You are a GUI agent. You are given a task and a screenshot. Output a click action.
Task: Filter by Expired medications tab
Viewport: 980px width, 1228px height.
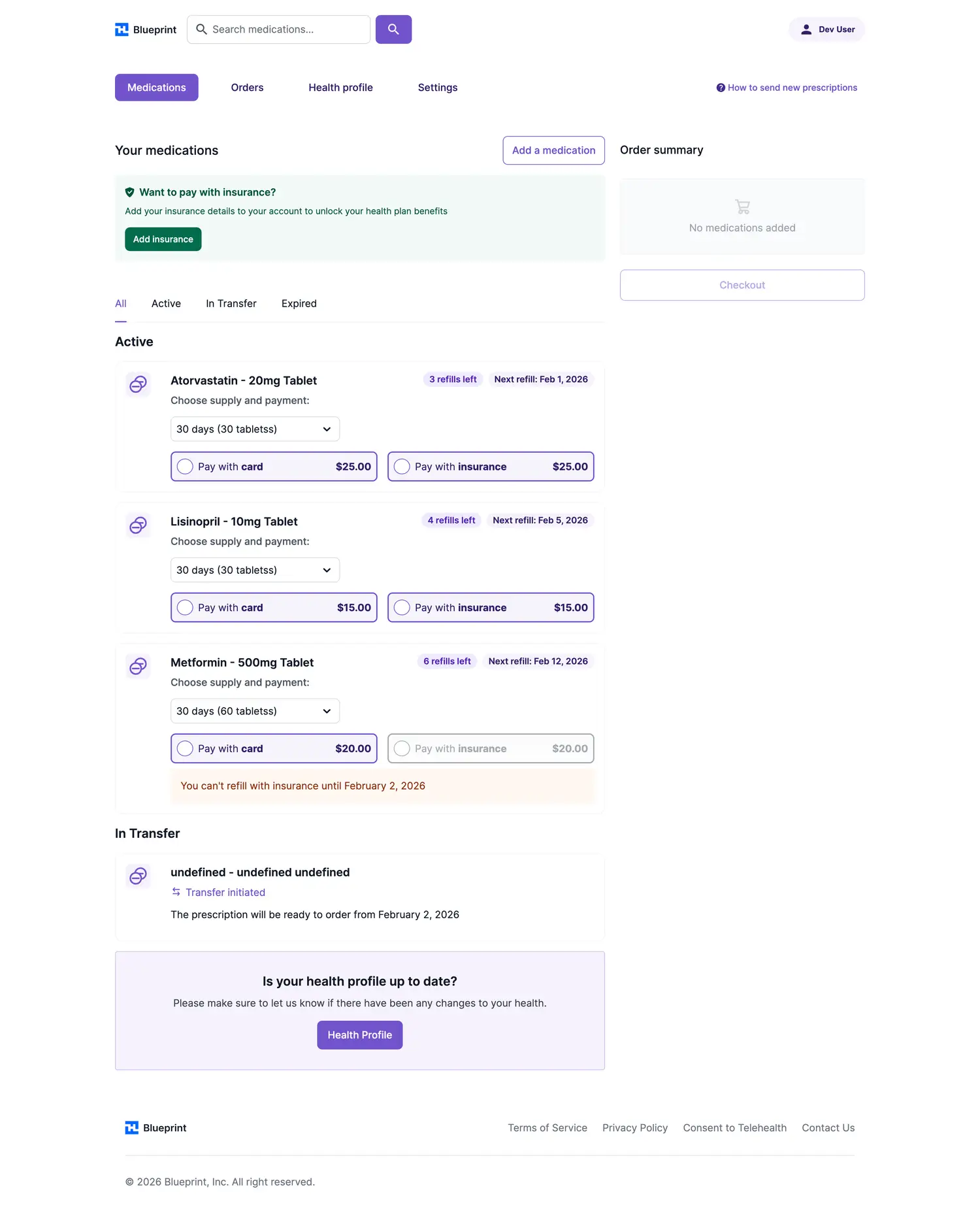[299, 304]
